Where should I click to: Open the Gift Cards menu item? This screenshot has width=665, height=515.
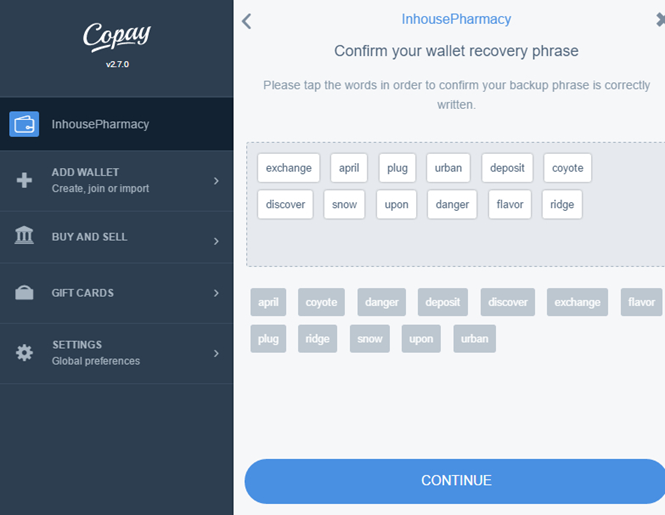117,293
